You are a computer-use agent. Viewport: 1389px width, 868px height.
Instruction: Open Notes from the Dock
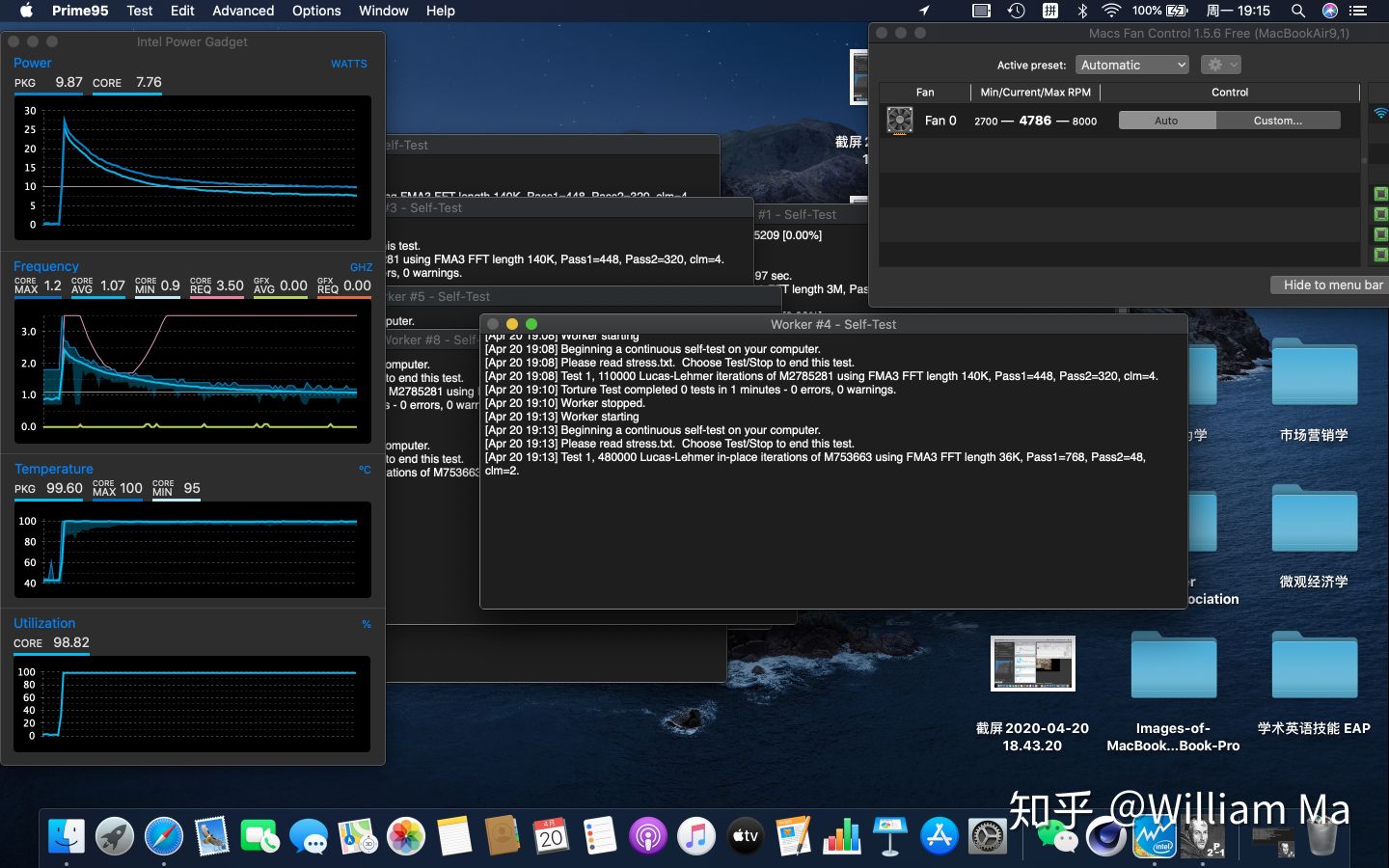click(x=455, y=837)
